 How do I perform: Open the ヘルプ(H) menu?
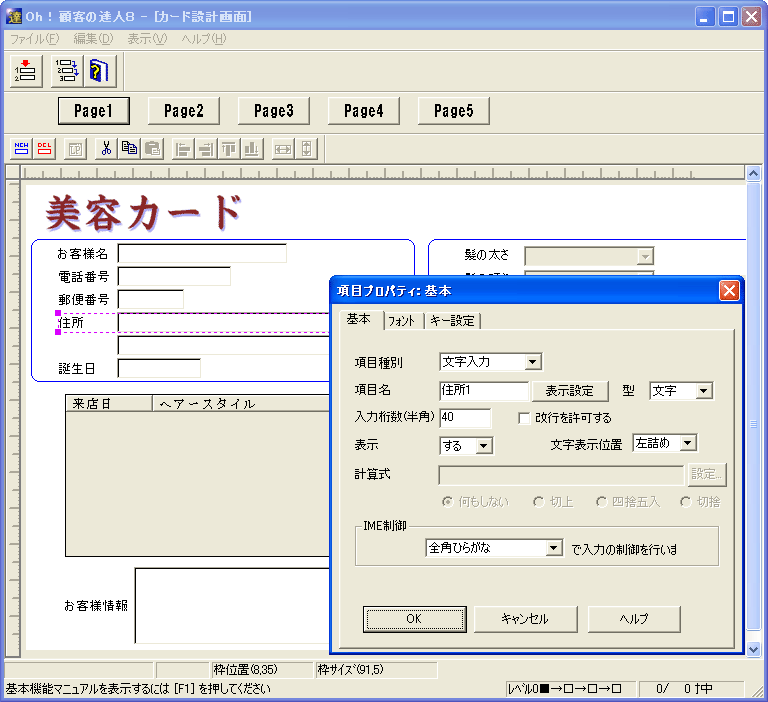pyautogui.click(x=204, y=39)
